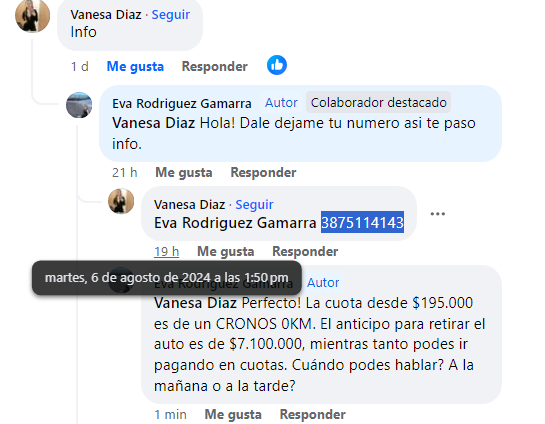Like Eva's 'dejame tu numero' reply
Viewport: 545px width, 424px height.
184,172
